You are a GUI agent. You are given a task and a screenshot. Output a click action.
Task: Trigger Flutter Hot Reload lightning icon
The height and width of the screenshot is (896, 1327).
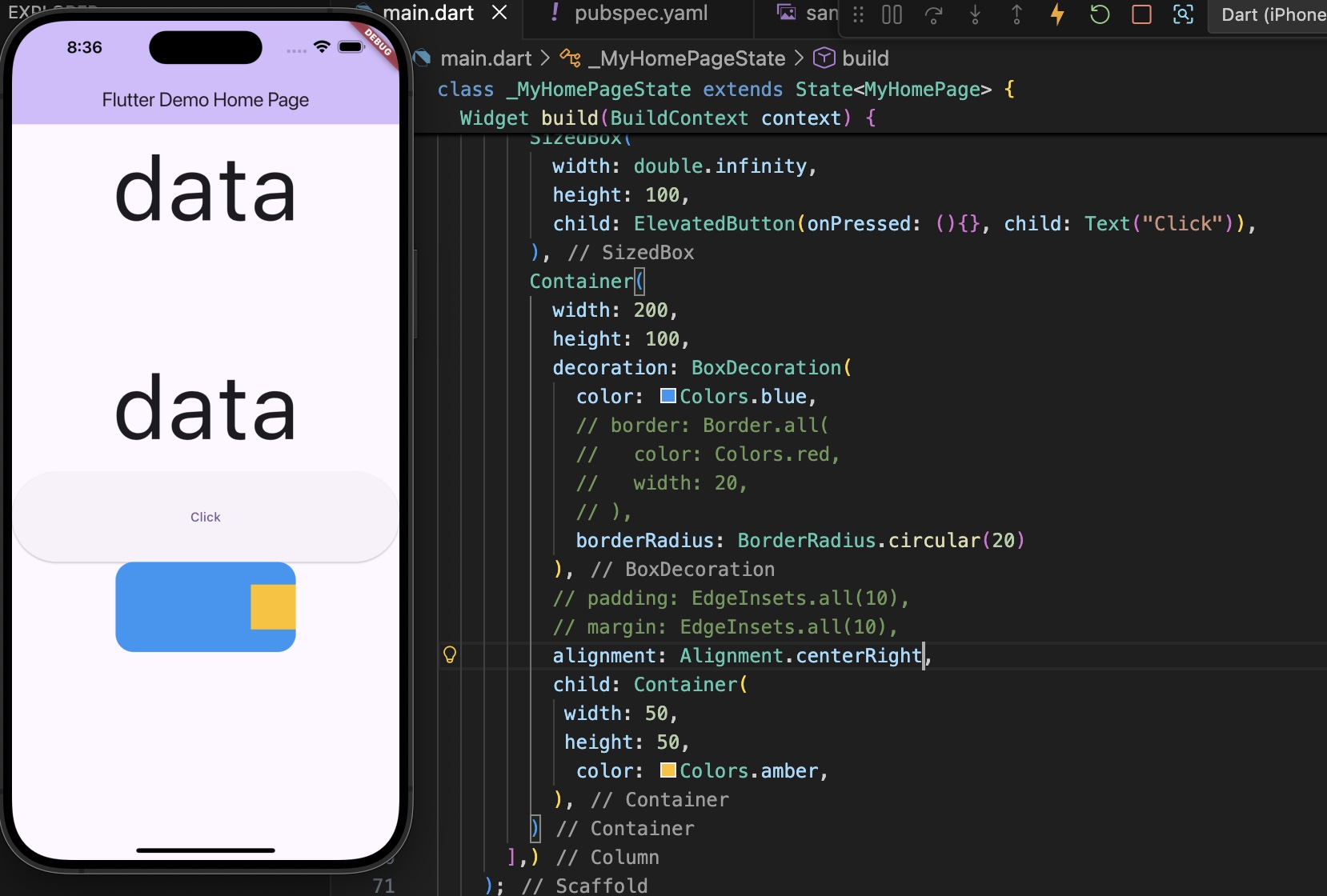1057,14
